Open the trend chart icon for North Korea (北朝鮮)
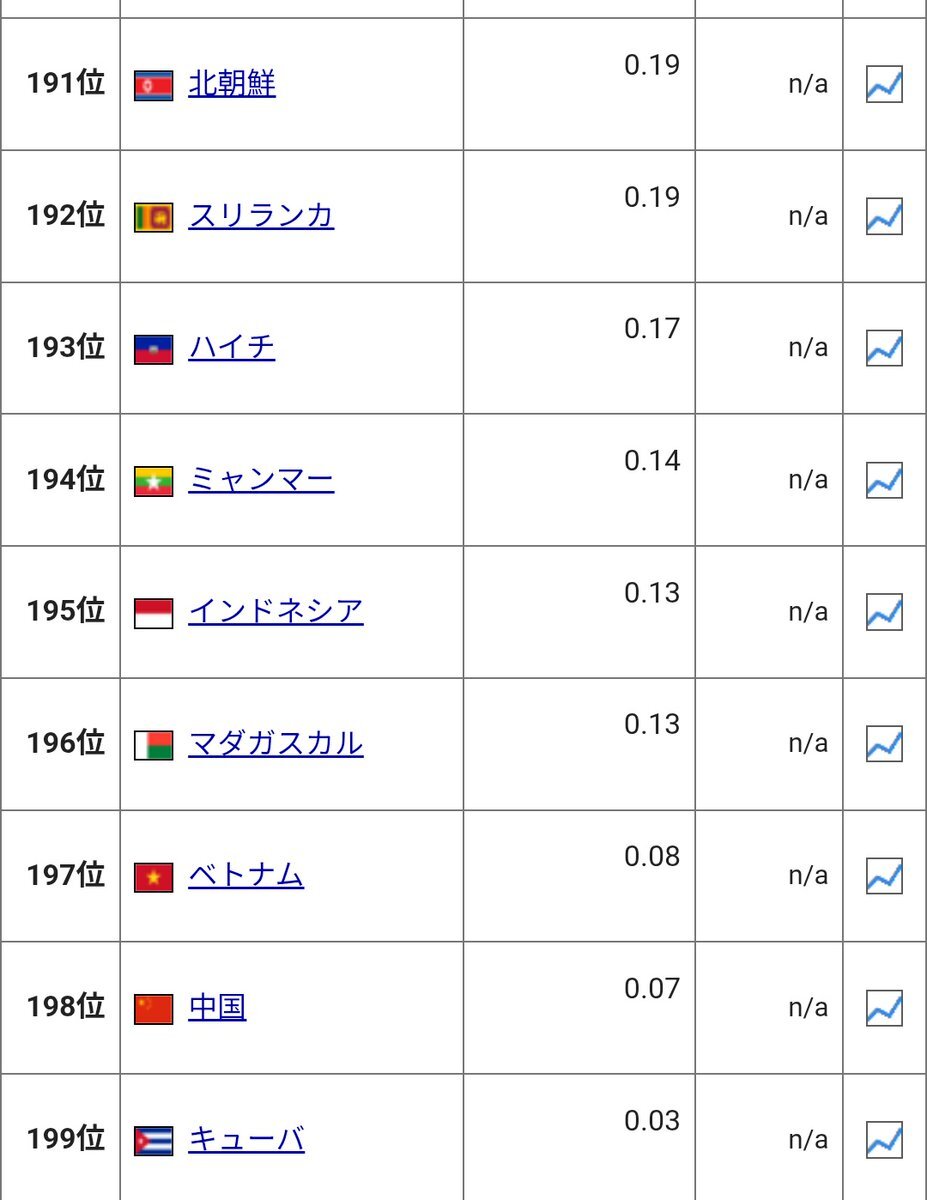 884,84
